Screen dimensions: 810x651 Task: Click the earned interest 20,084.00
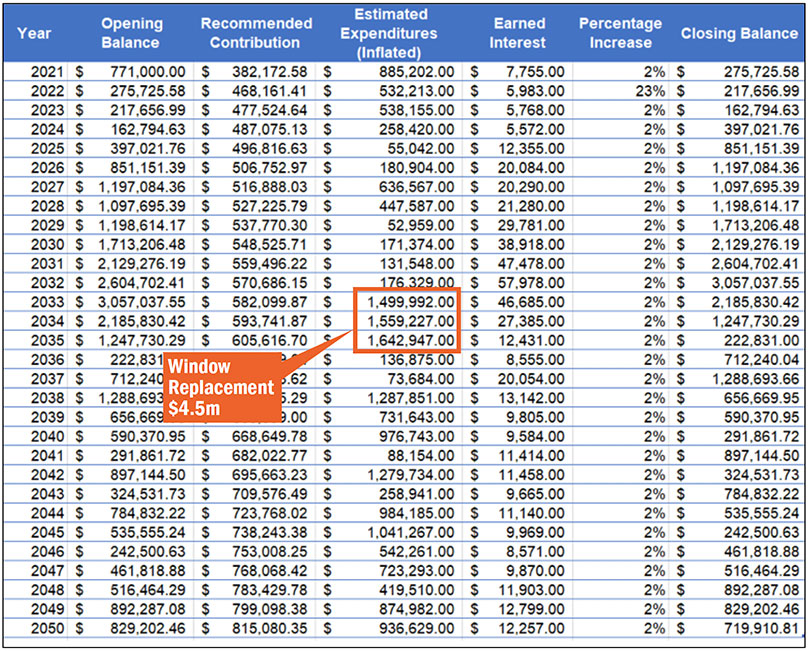click(531, 167)
